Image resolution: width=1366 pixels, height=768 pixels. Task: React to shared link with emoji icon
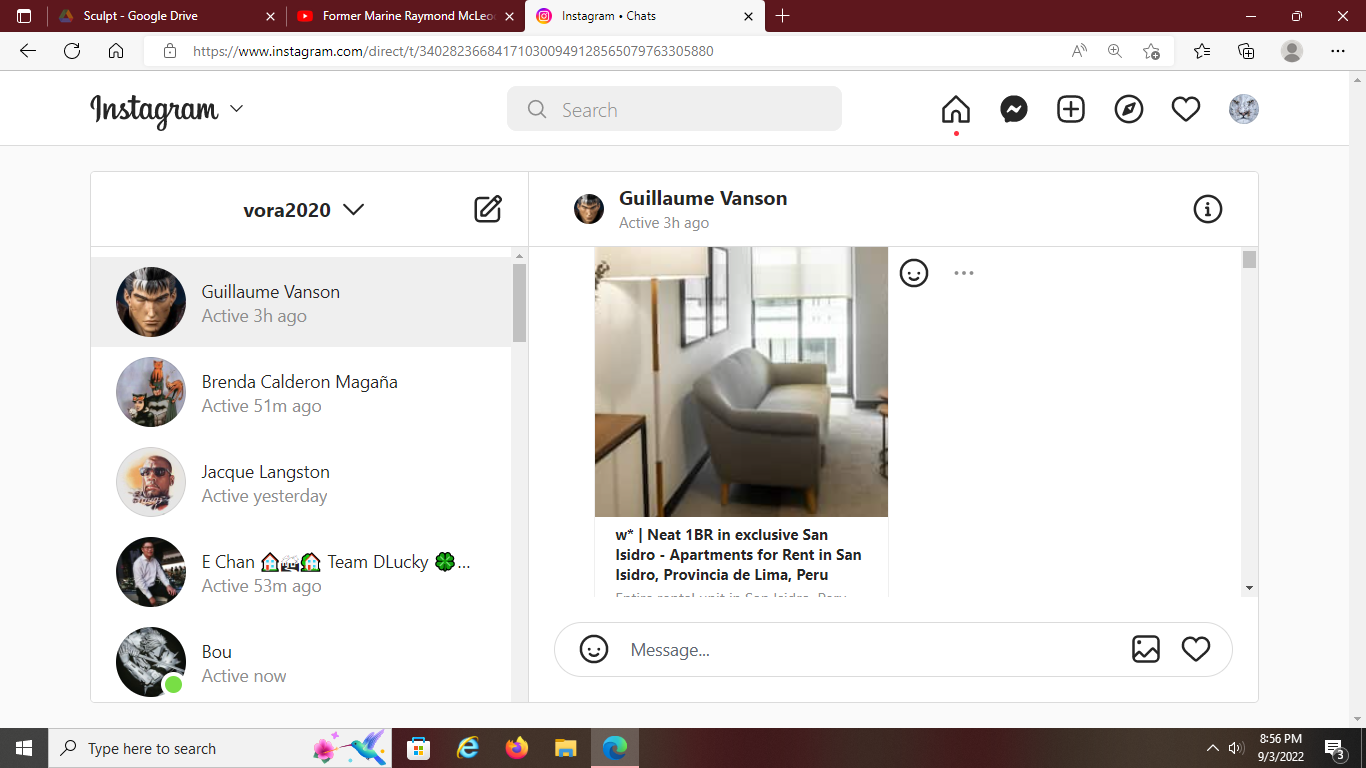coord(914,273)
